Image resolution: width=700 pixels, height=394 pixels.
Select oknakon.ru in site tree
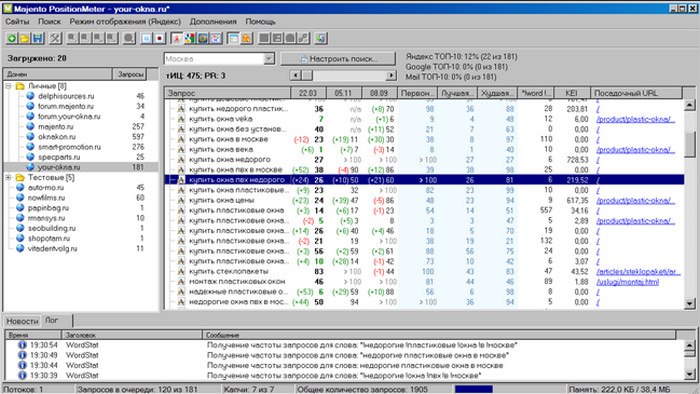click(57, 137)
